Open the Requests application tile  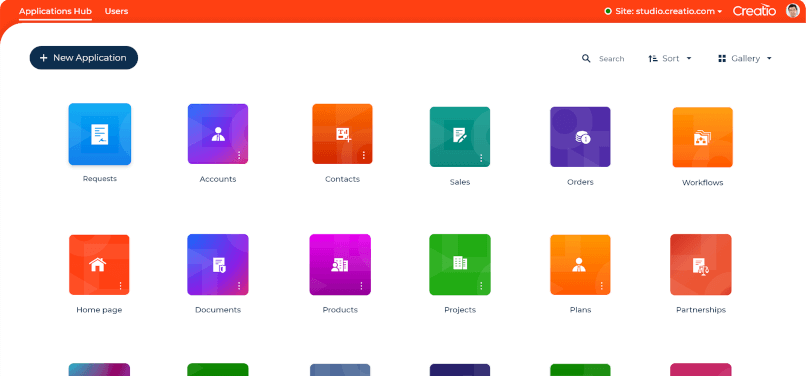point(100,134)
